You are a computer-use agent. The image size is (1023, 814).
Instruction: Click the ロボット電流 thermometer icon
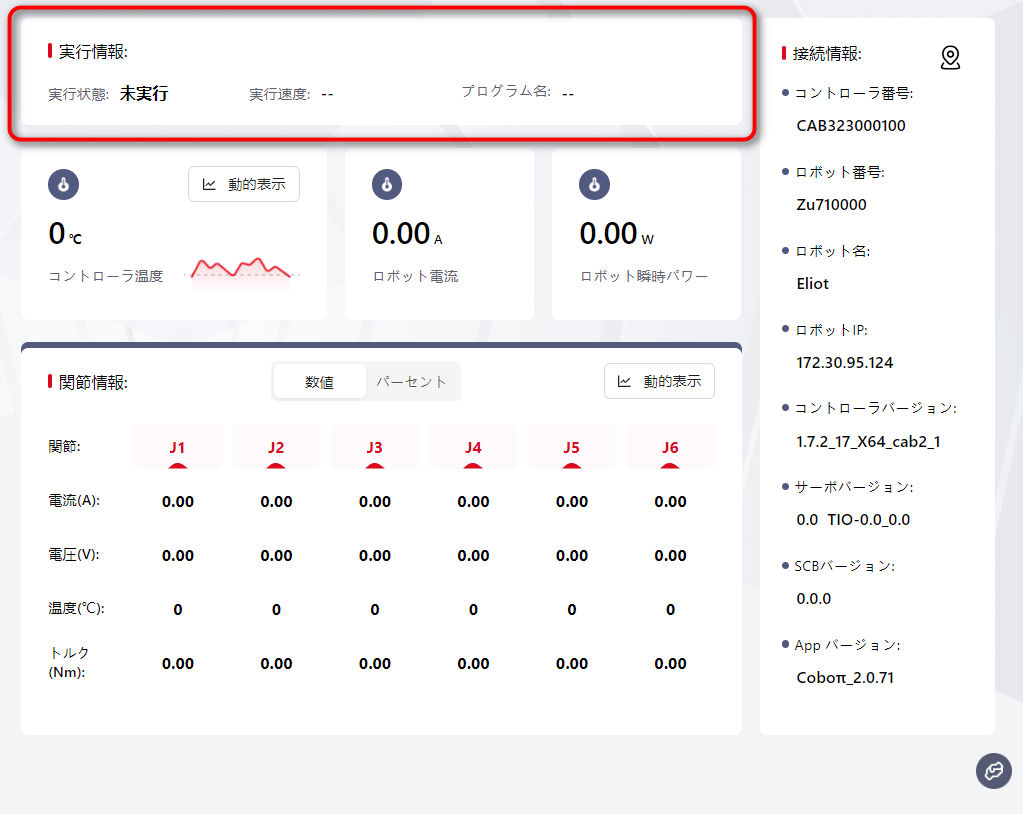pyautogui.click(x=387, y=185)
